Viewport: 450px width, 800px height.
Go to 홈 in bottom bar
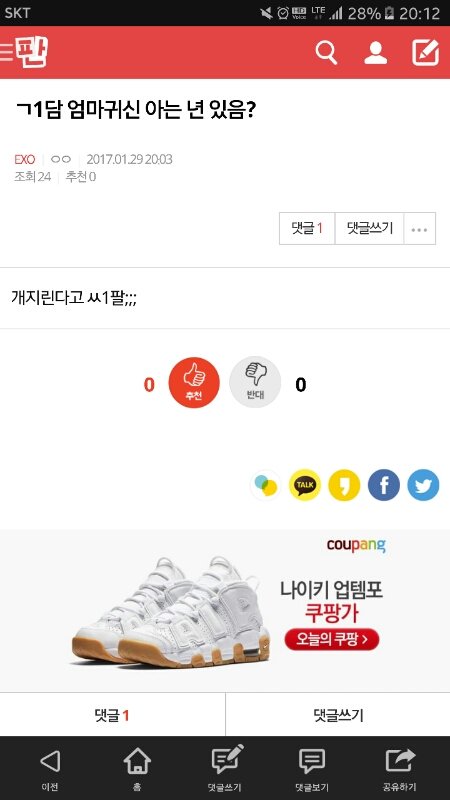click(137, 769)
